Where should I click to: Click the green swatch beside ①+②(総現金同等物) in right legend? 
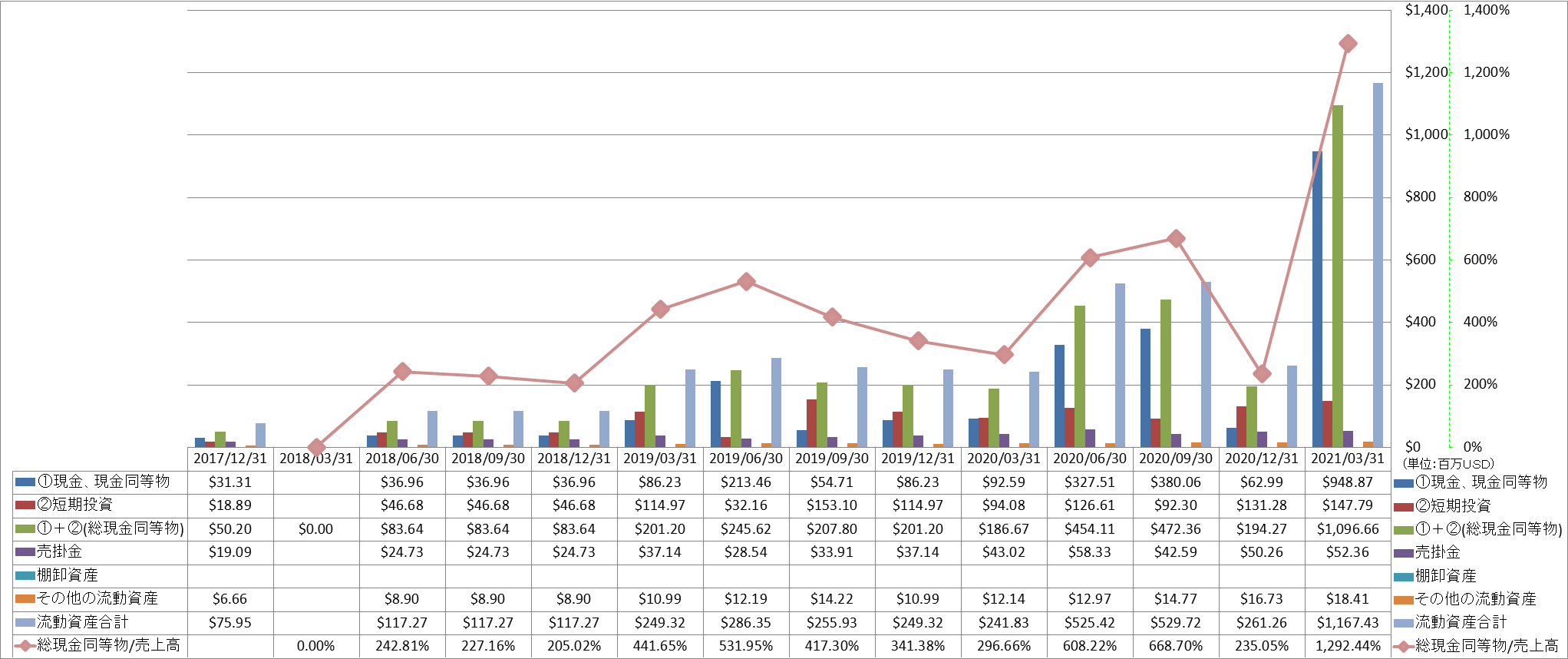[x=1404, y=530]
